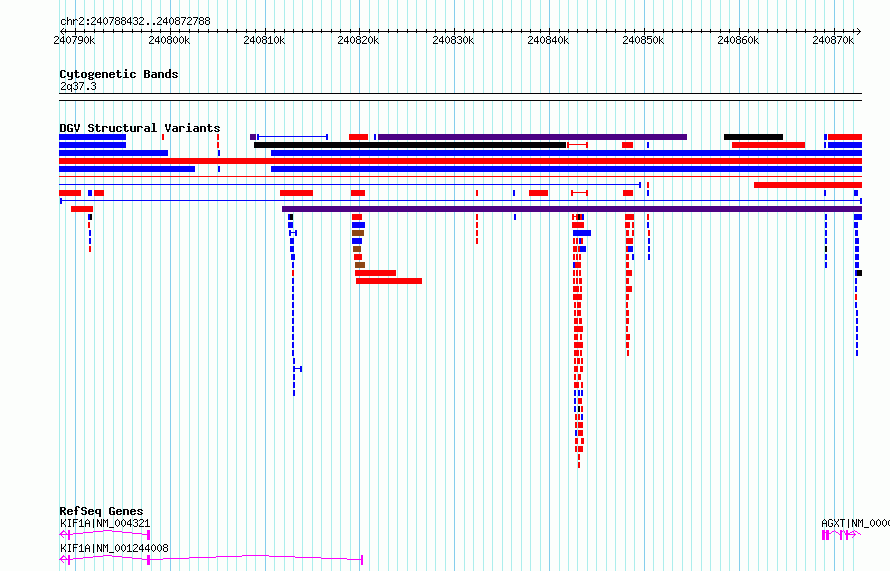Image resolution: width=890 pixels, height=571 pixels.
Task: Click the 240820k ruler label
Action: coord(358,40)
